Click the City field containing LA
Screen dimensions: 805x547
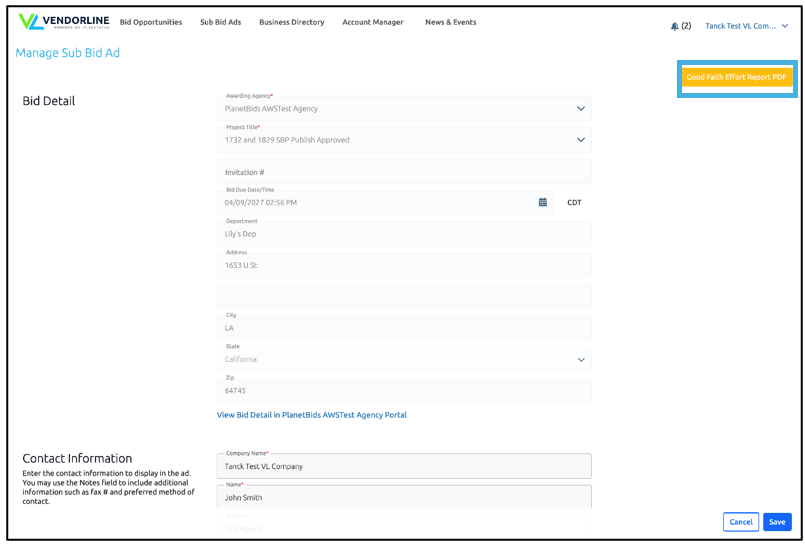(x=404, y=328)
